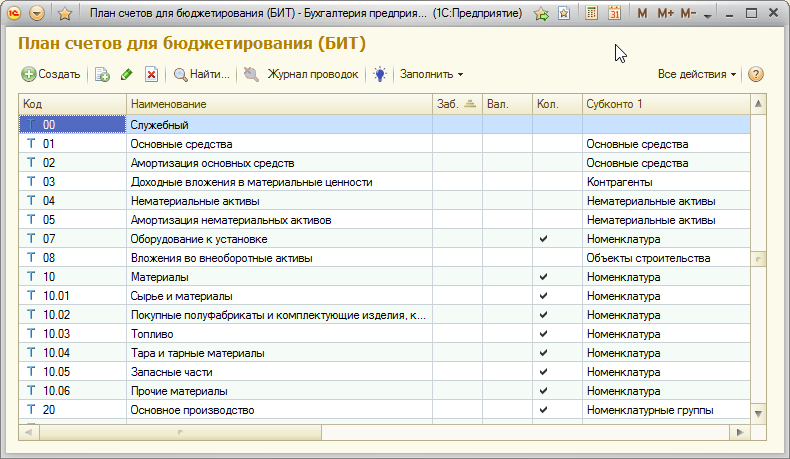Toggle Кол. checkmark for Тара и тарные материалы
The width and height of the screenshot is (790, 459).
tap(543, 353)
